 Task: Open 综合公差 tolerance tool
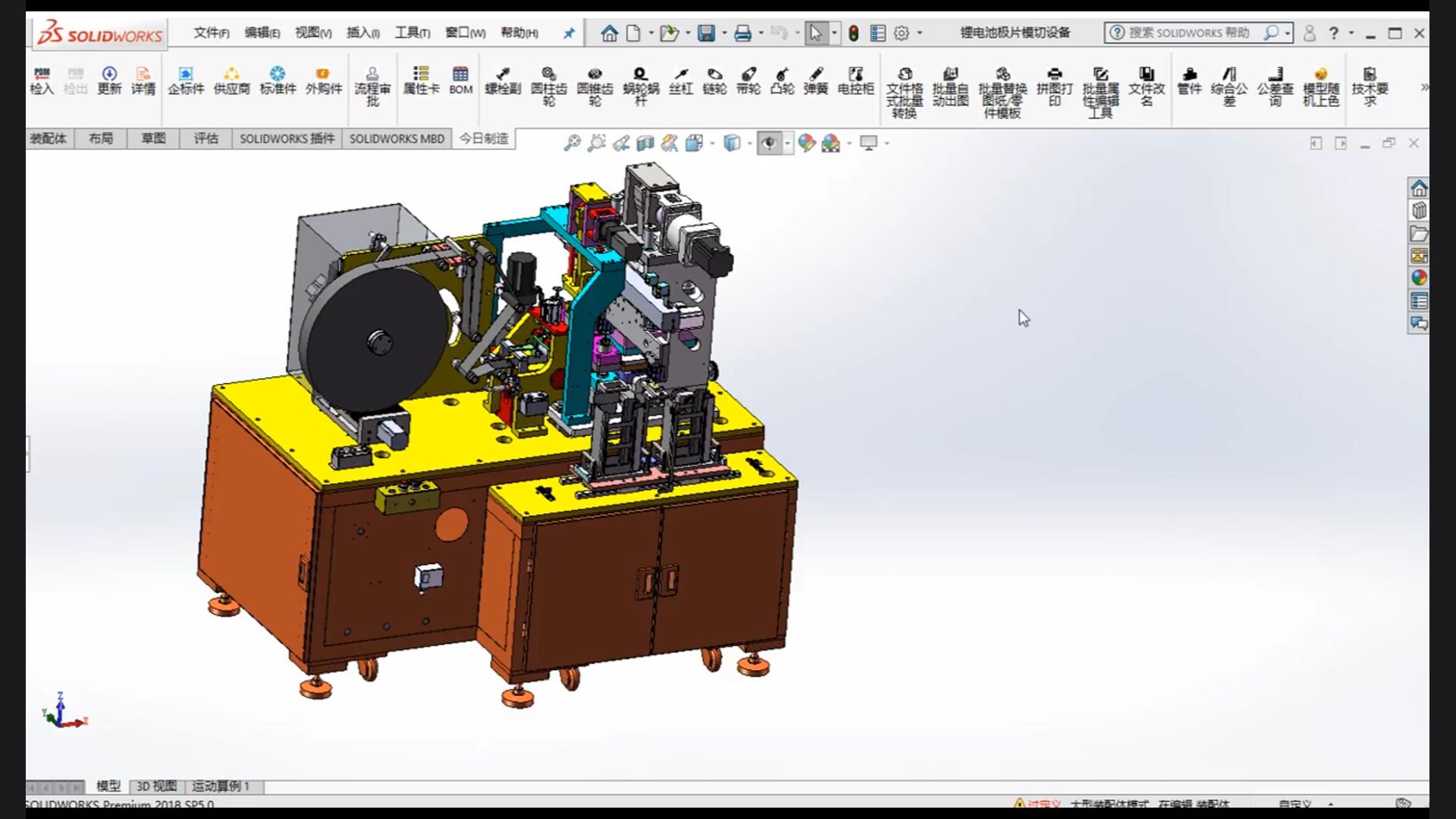point(1229,86)
